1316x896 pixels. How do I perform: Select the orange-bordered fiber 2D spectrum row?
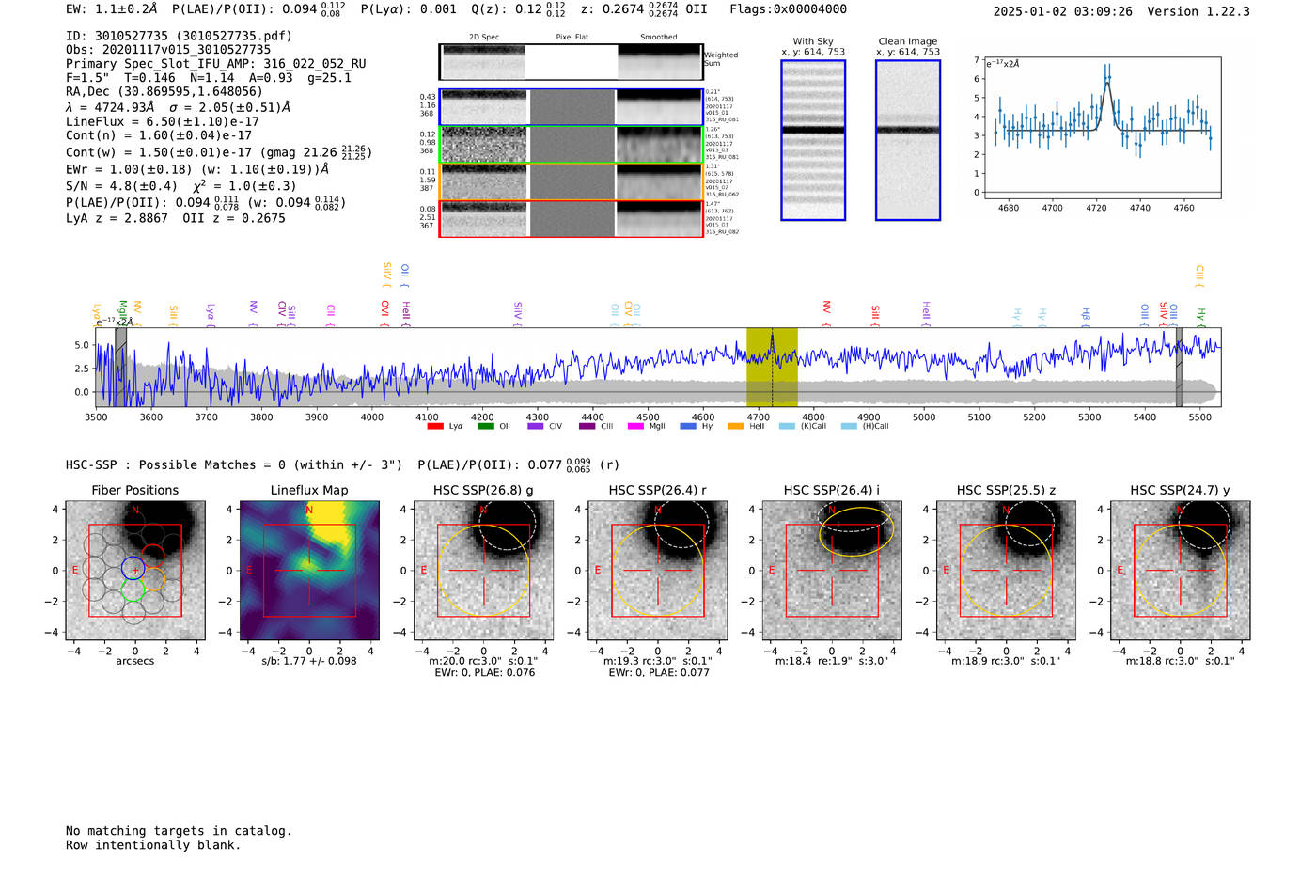pyautogui.click(x=572, y=181)
